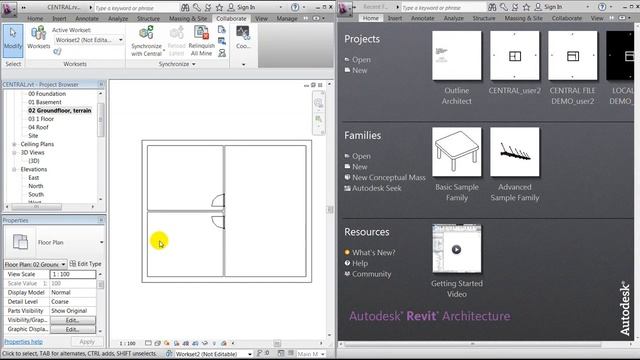The image size is (640, 360).
Task: Click the workset icon in the status bar
Action: 169,353
